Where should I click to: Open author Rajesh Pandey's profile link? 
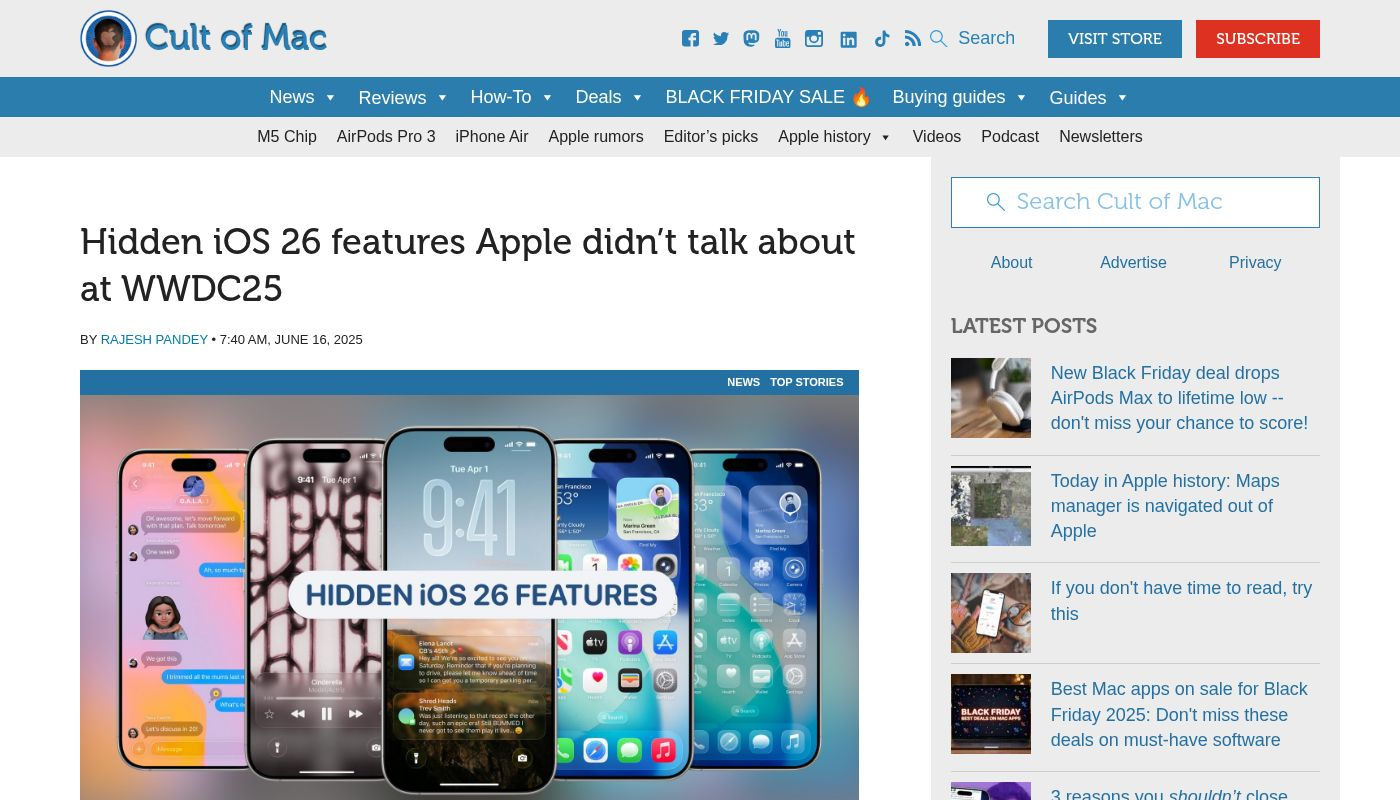click(x=154, y=340)
